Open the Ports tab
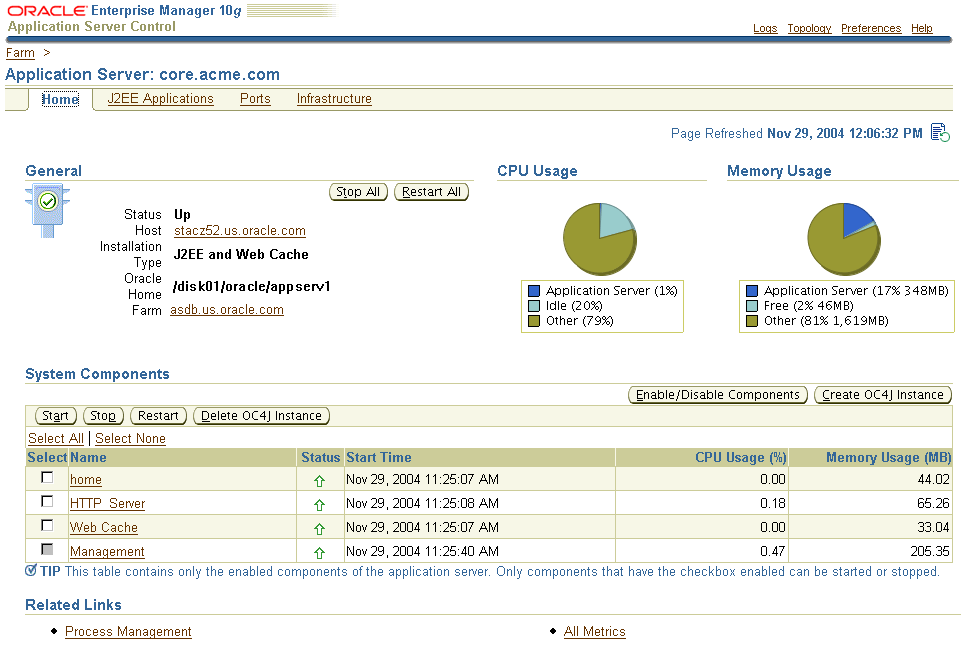Screen dimensions: 961x647 (x=255, y=99)
